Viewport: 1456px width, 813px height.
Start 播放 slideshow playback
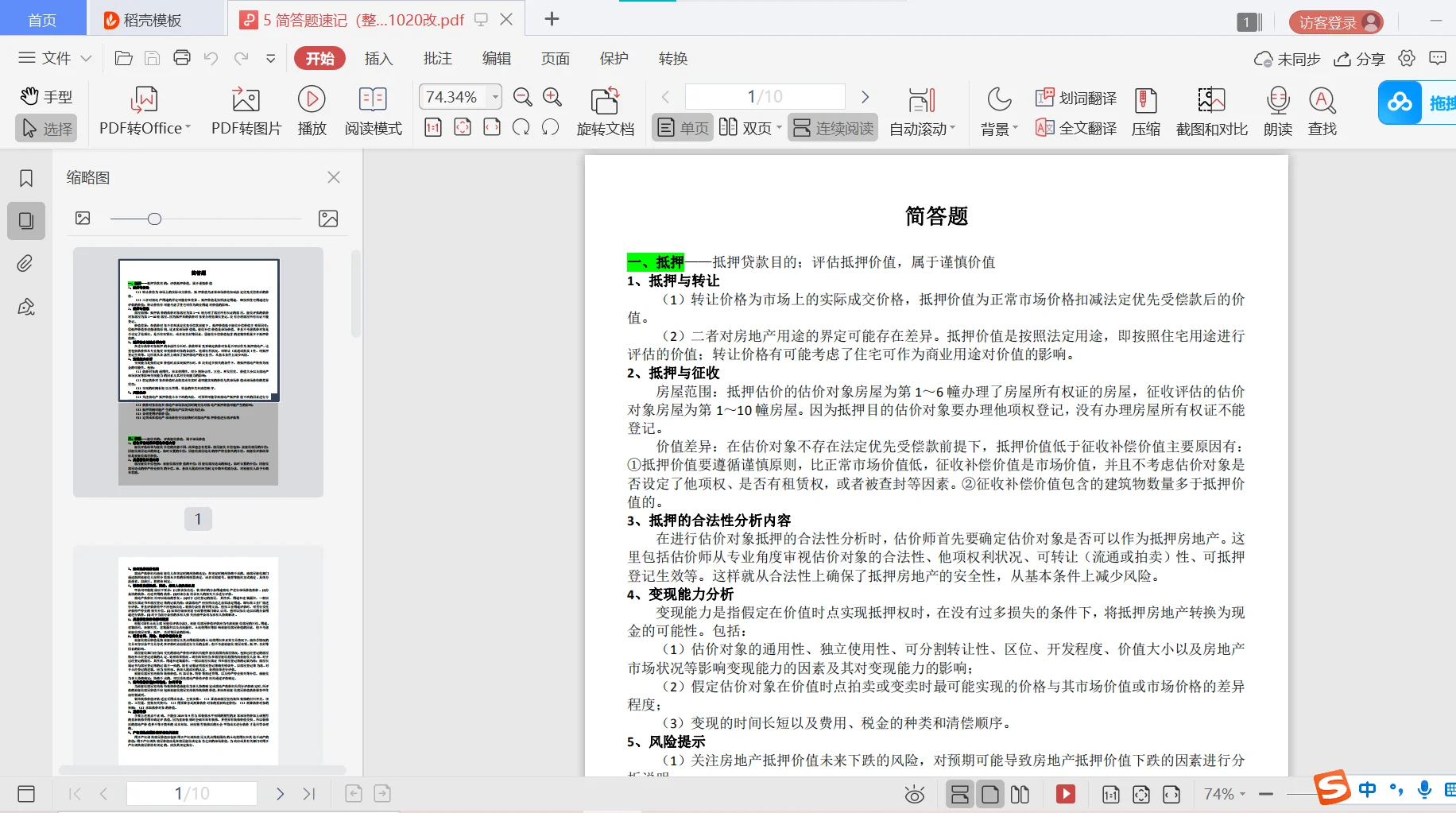(312, 111)
